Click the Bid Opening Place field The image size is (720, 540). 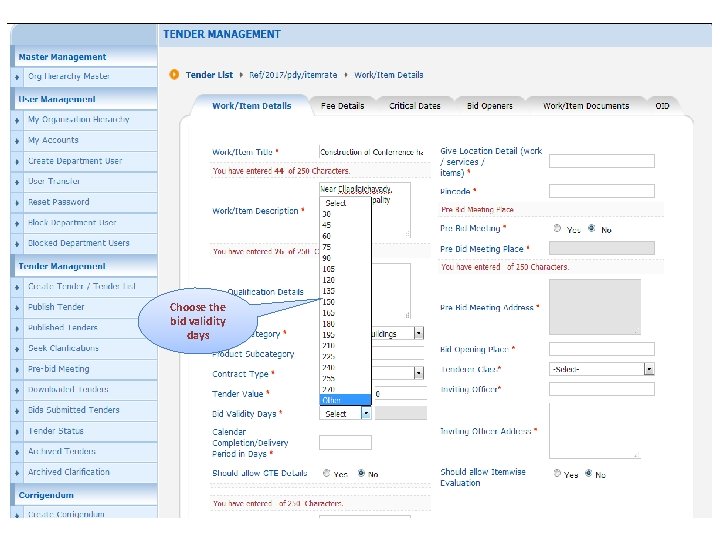pyautogui.click(x=602, y=349)
